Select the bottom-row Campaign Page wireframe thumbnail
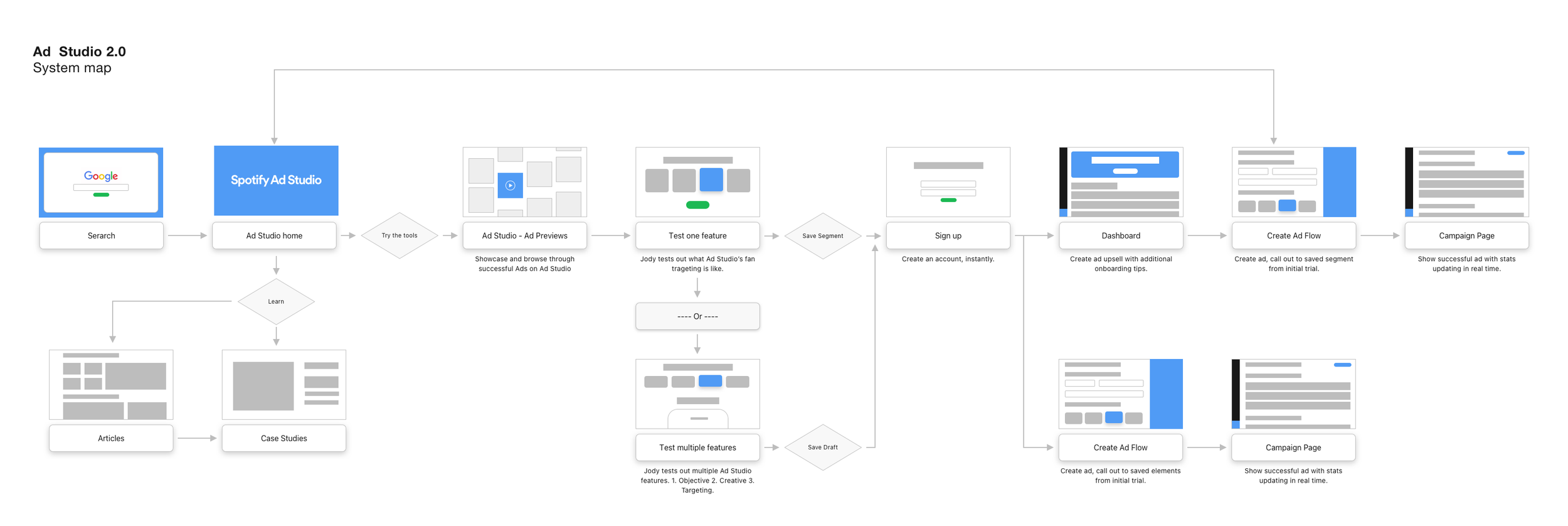The height and width of the screenshot is (526, 1568). (1293, 394)
